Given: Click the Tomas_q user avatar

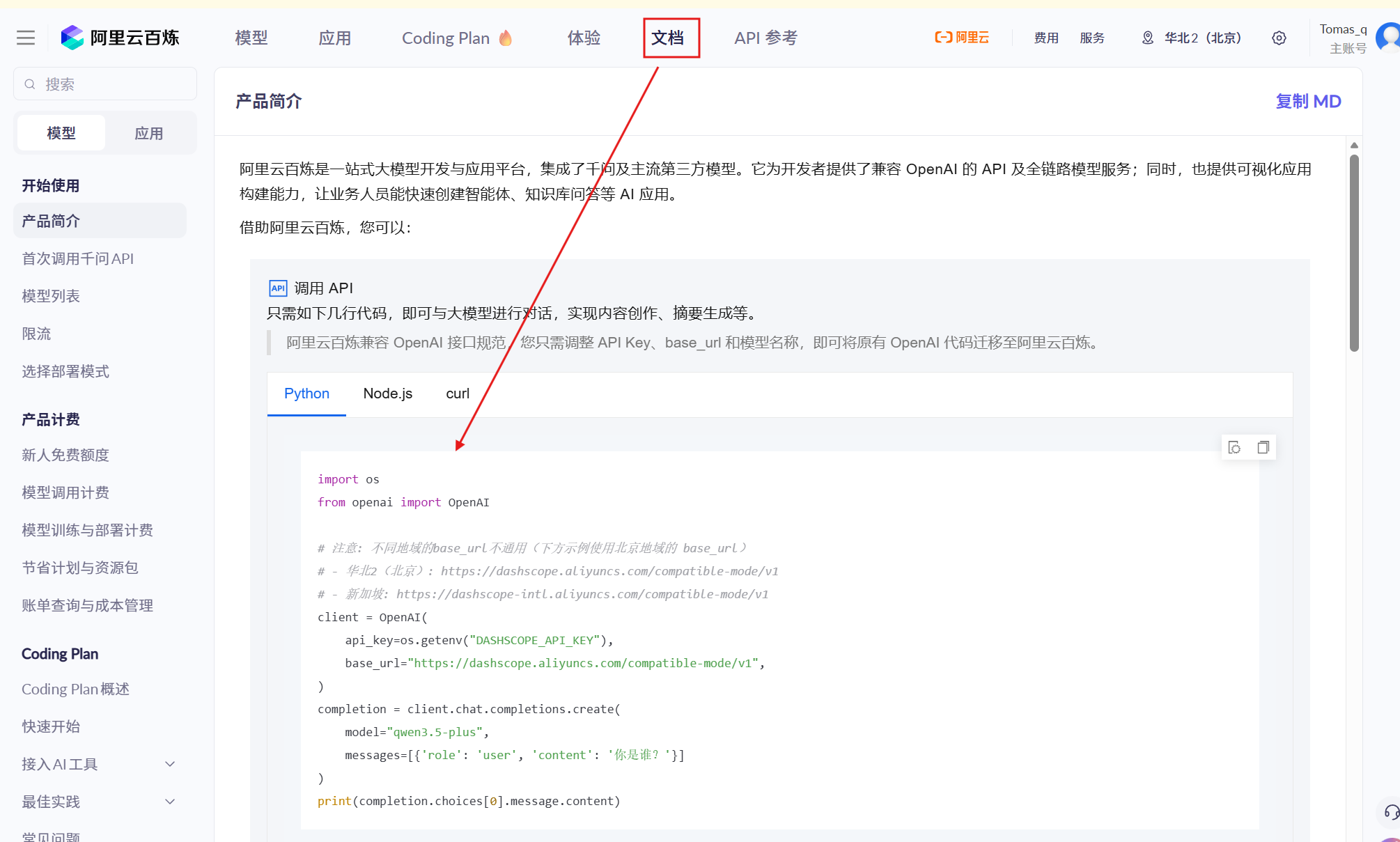Looking at the screenshot, I should (1390, 37).
